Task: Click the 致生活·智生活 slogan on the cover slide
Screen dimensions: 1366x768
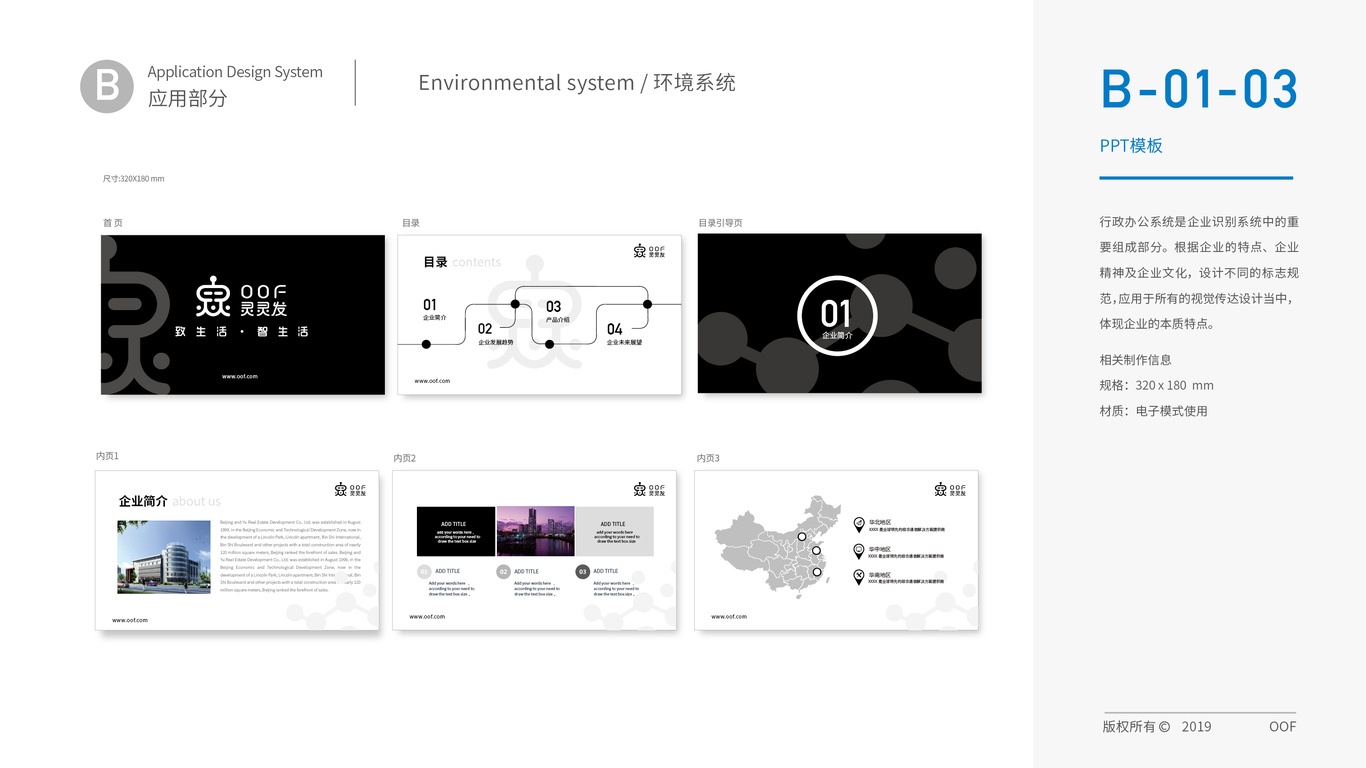Action: point(241,331)
